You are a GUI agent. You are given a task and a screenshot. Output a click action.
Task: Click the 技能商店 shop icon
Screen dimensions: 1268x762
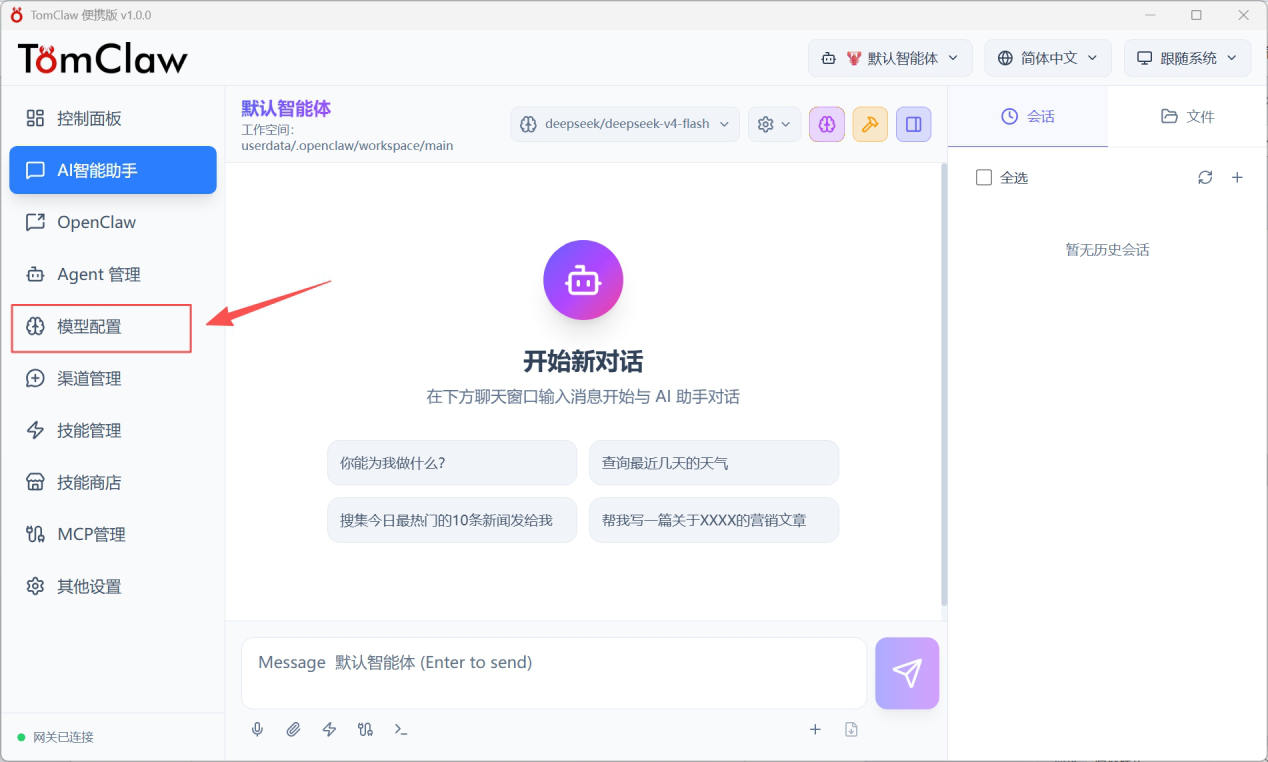click(x=35, y=482)
